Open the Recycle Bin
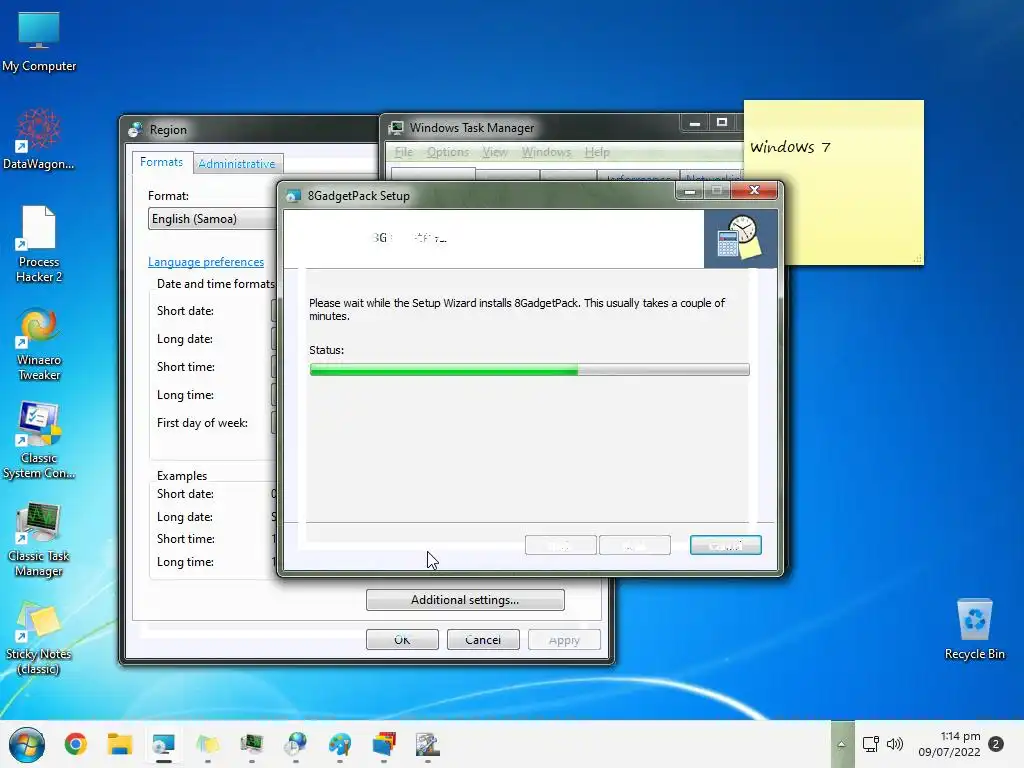Viewport: 1024px width, 768px height. [974, 629]
